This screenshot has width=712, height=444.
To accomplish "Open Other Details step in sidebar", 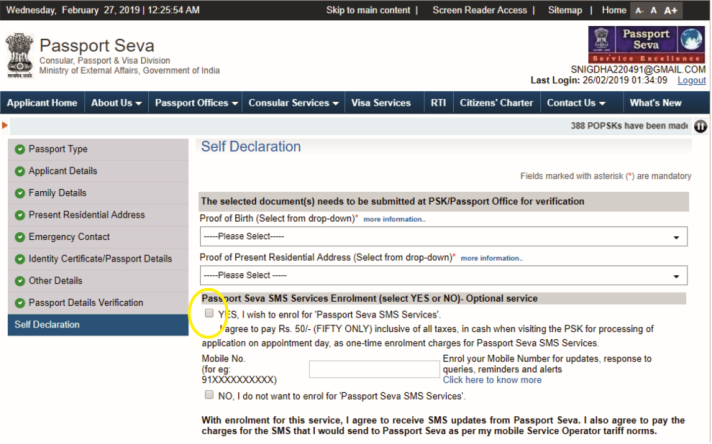I will tap(98, 281).
